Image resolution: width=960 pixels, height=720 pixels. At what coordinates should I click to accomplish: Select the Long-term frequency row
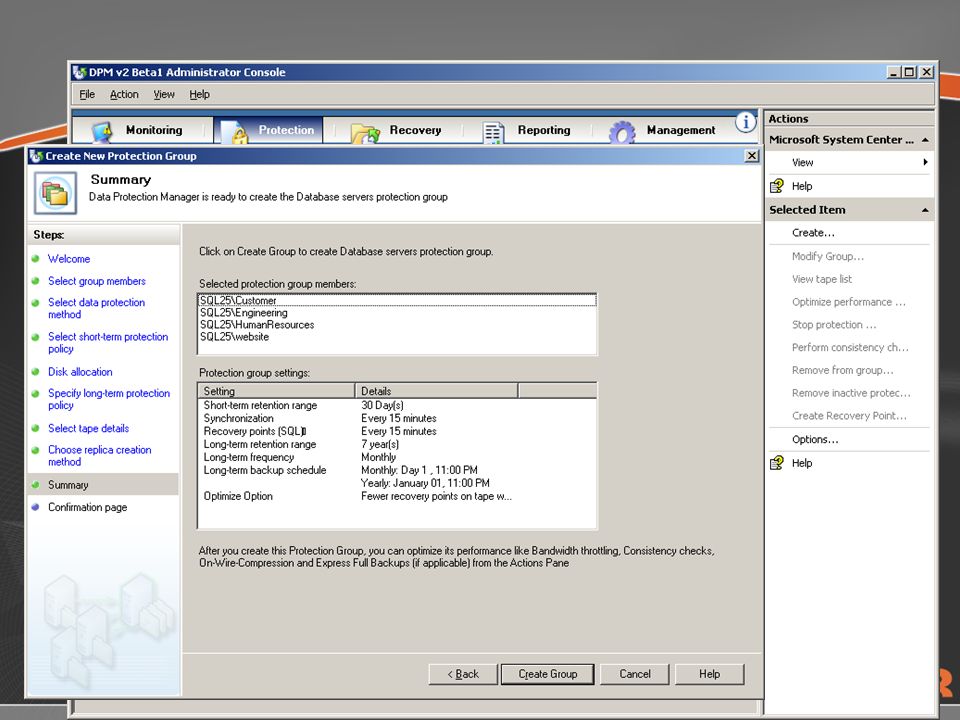click(397, 457)
